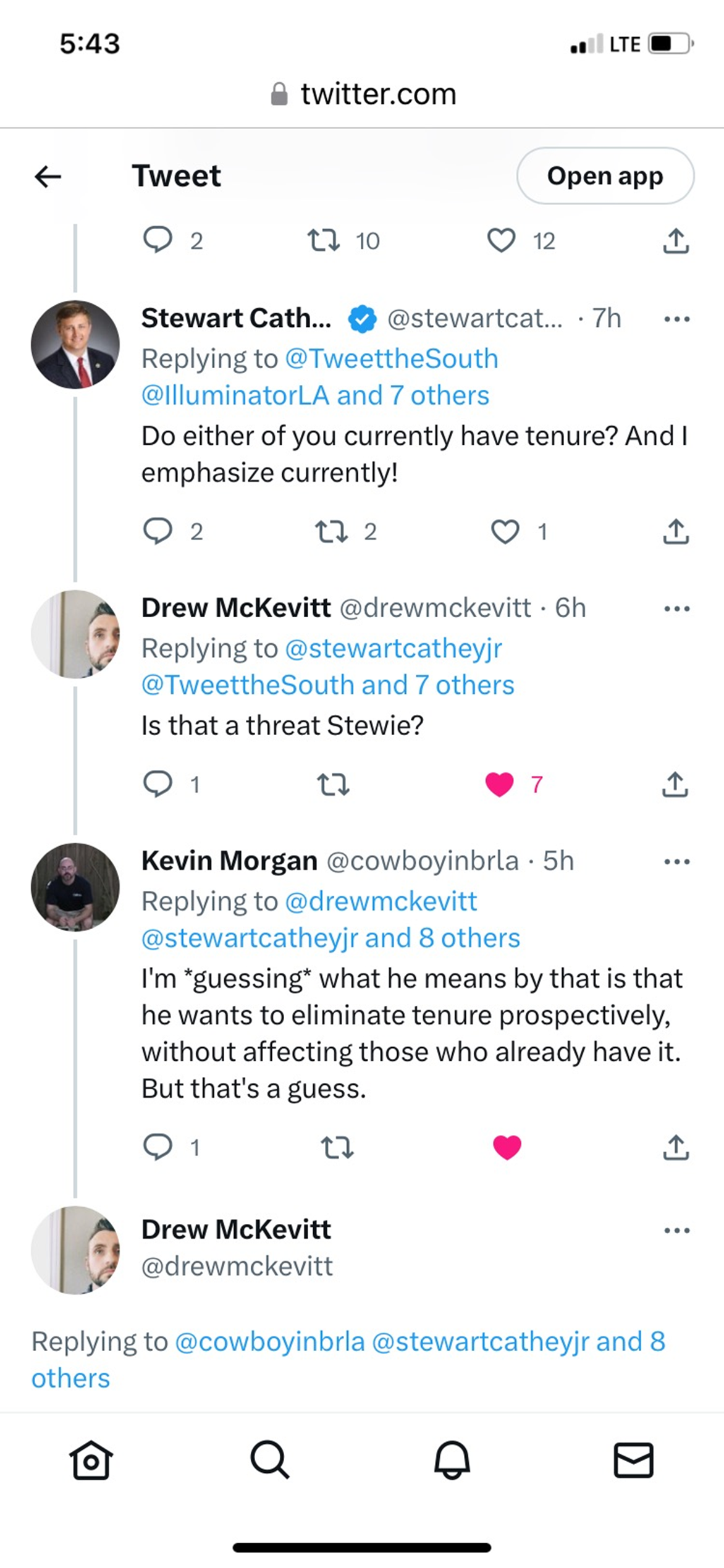The height and width of the screenshot is (1568, 724).
Task: Go back using the arrow icon
Action: click(x=48, y=177)
